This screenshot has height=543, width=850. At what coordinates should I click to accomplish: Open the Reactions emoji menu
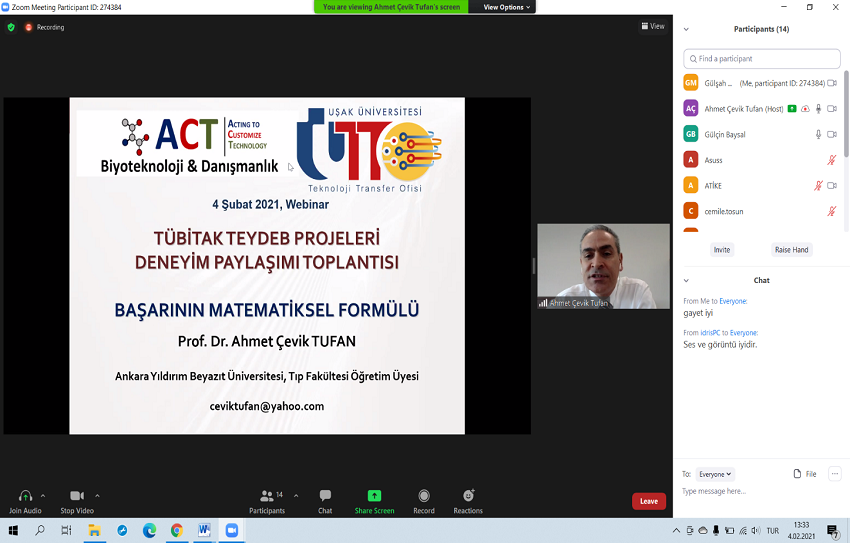click(x=468, y=496)
